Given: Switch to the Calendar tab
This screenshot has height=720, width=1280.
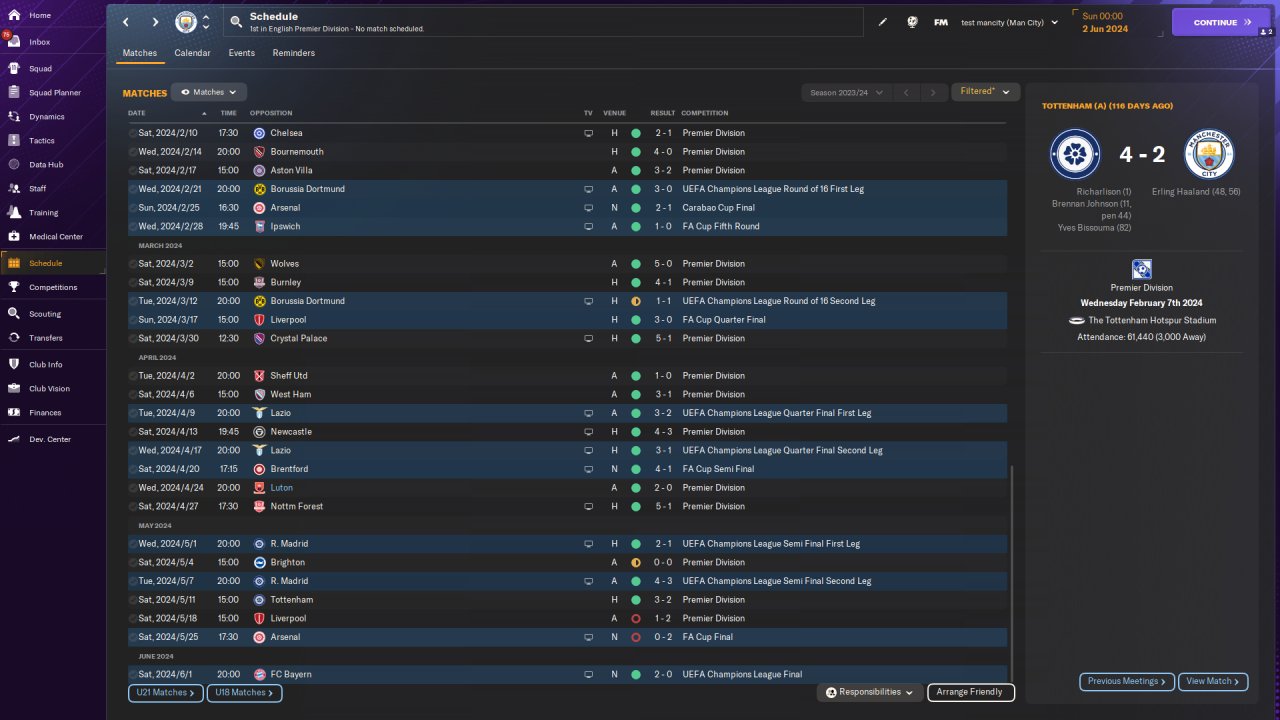Looking at the screenshot, I should tap(192, 53).
